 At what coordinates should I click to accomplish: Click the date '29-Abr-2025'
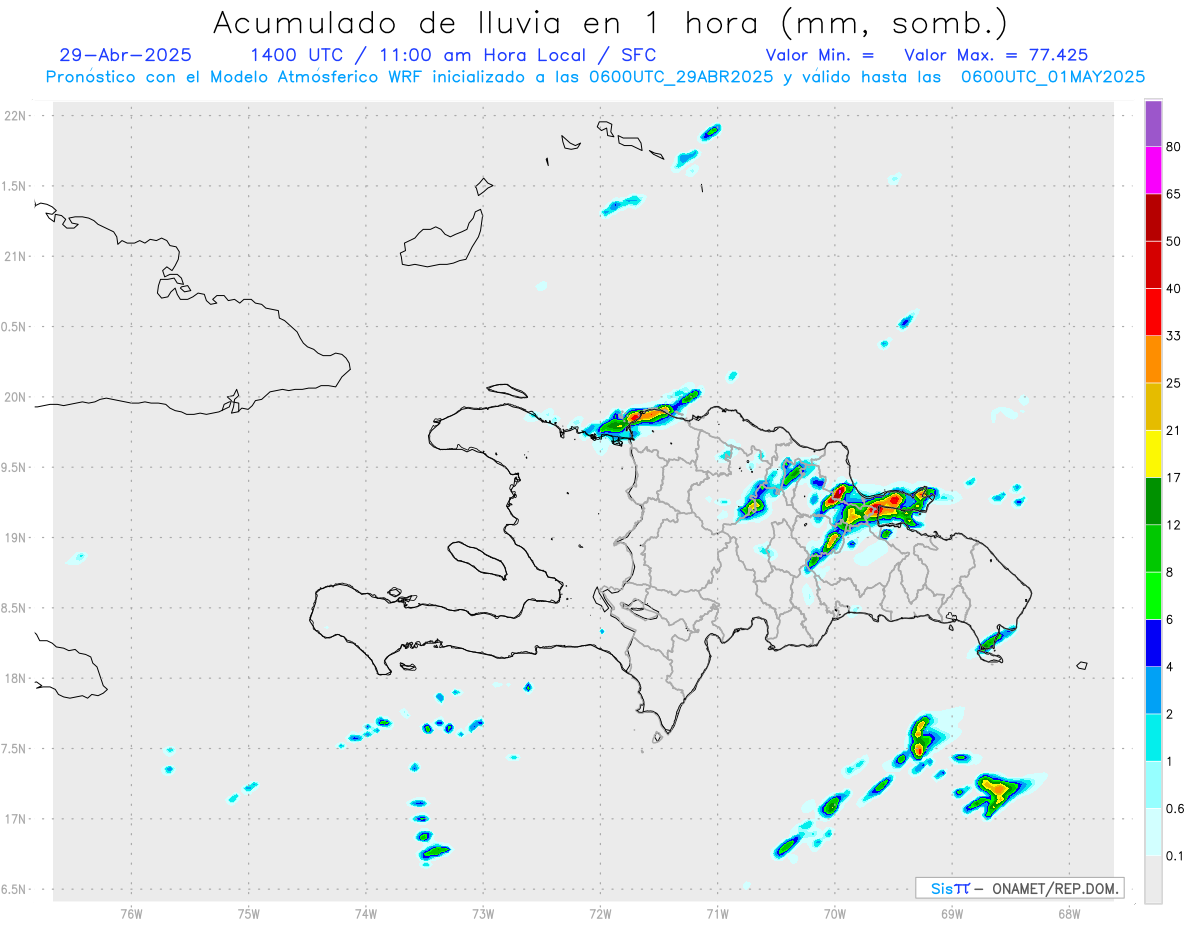point(125,55)
